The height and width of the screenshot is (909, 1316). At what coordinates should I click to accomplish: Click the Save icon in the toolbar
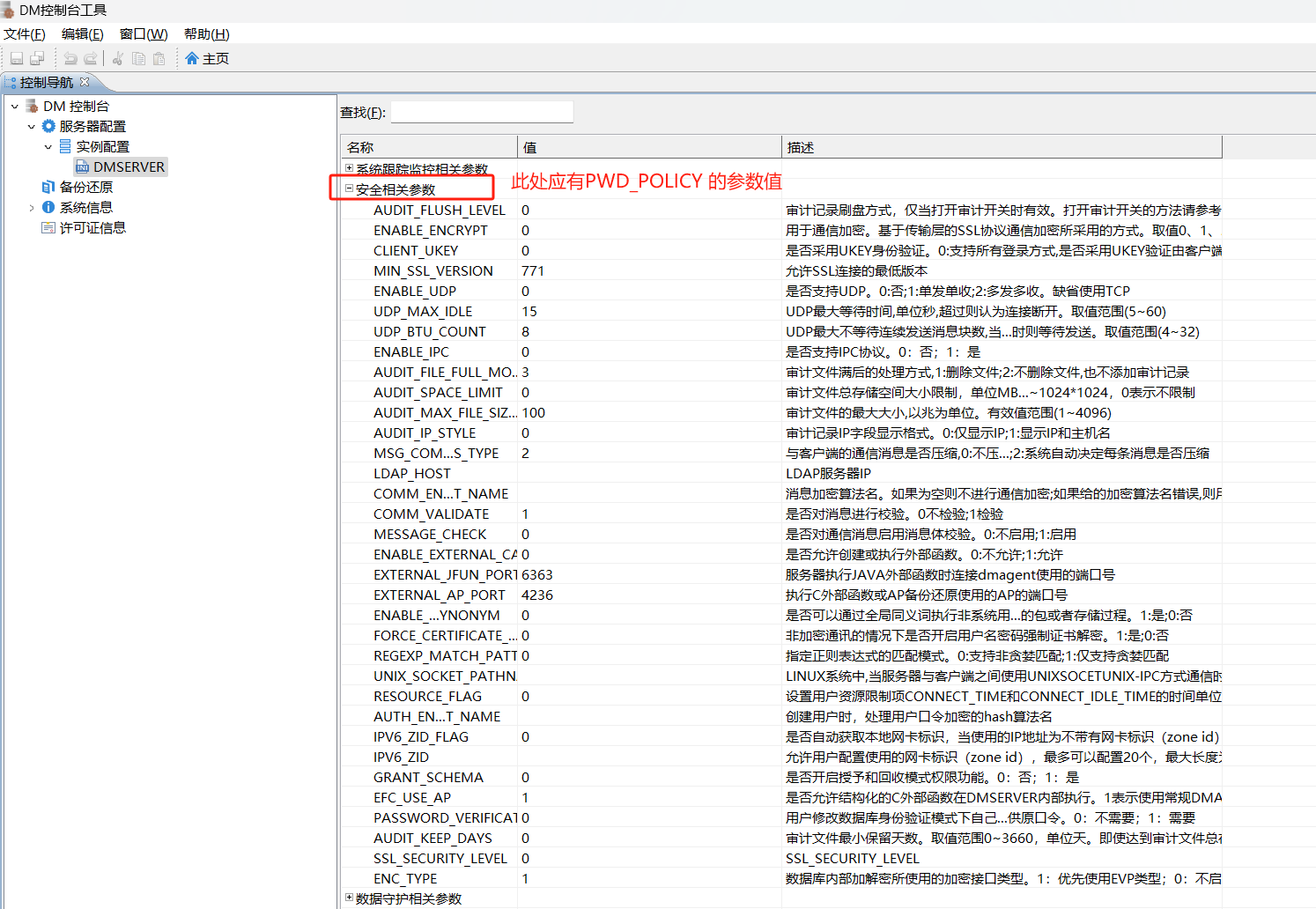(x=17, y=59)
